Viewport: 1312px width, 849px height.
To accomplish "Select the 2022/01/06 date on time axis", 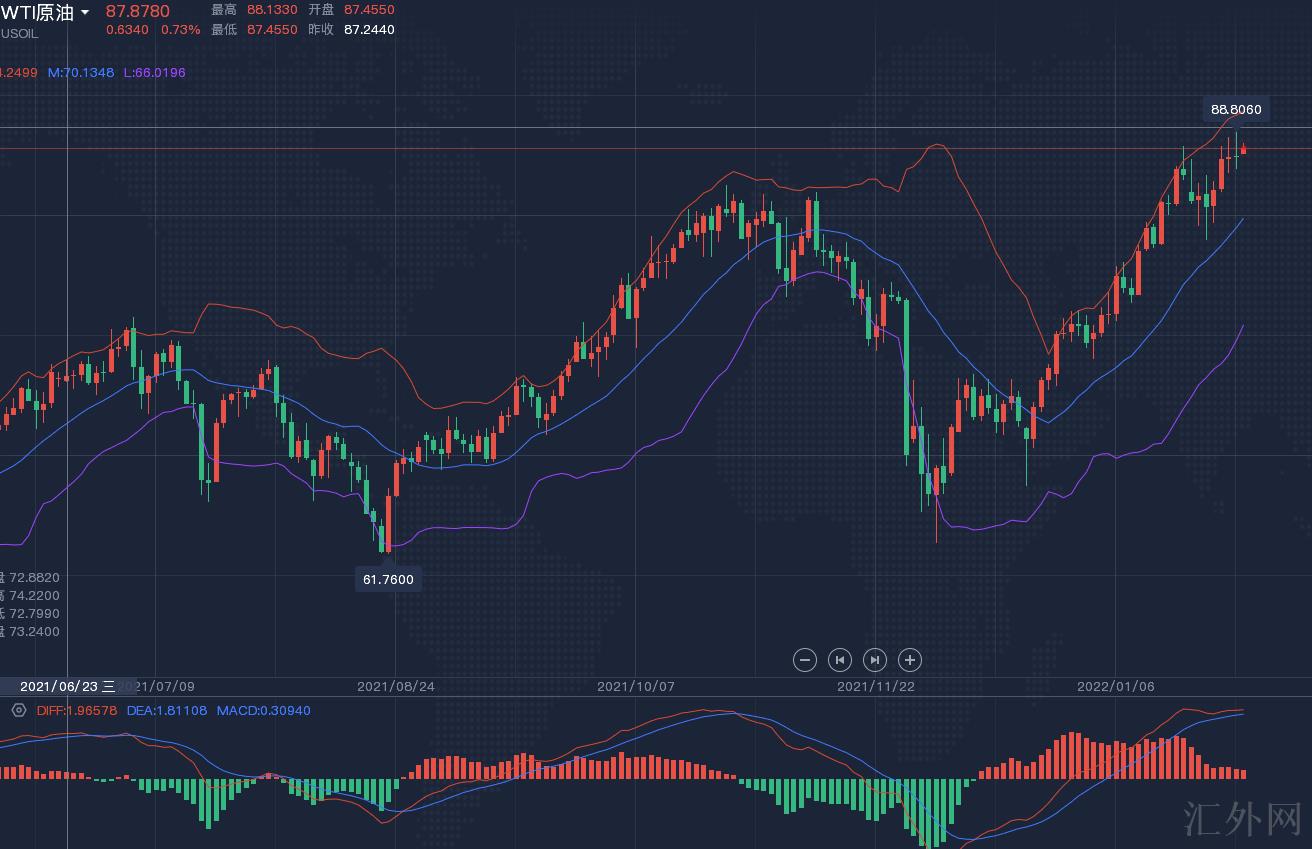I will [1115, 687].
